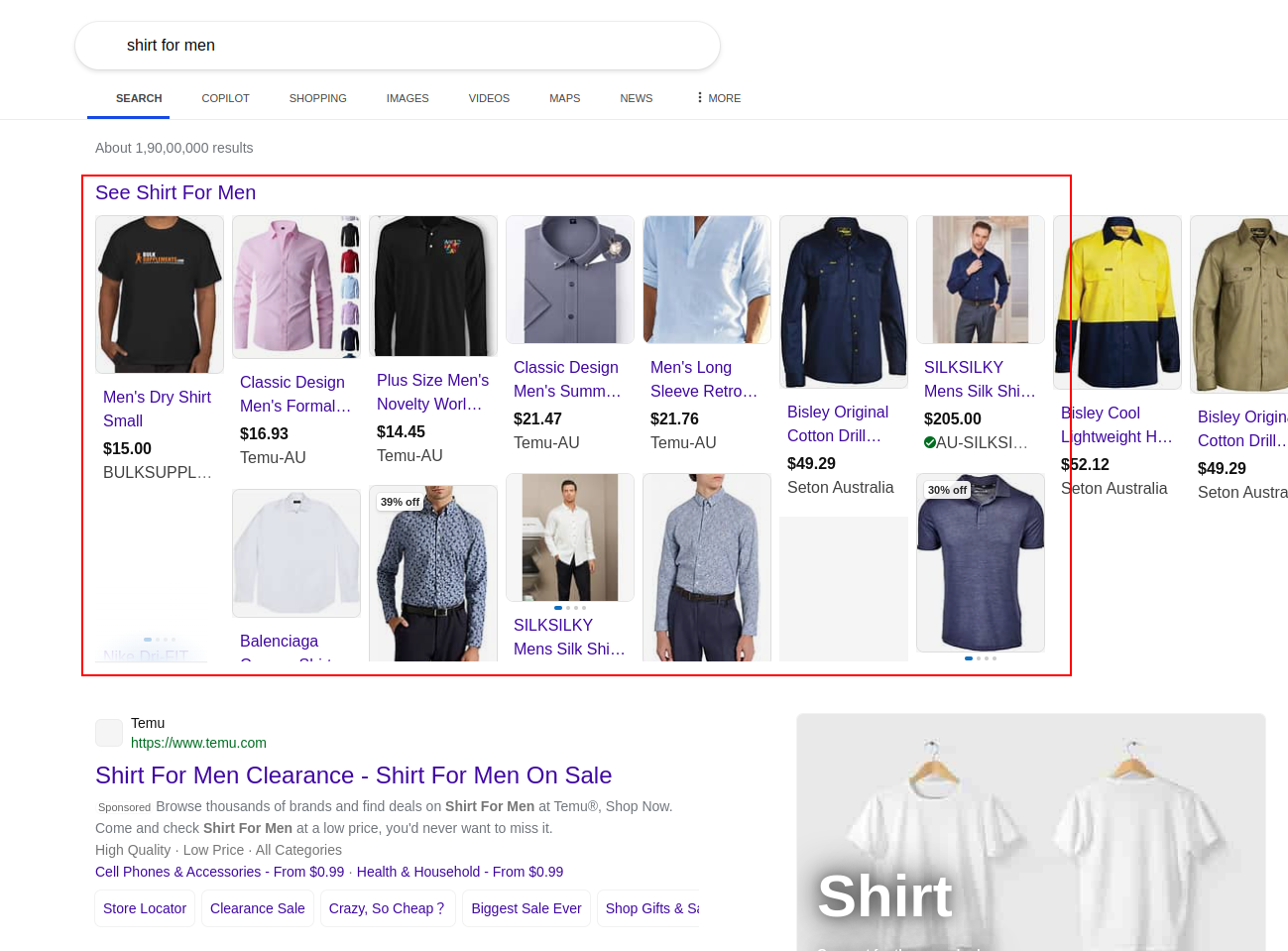The image size is (1288, 951).
Task: Click carousel dots under the blue polo
Action: (x=981, y=658)
